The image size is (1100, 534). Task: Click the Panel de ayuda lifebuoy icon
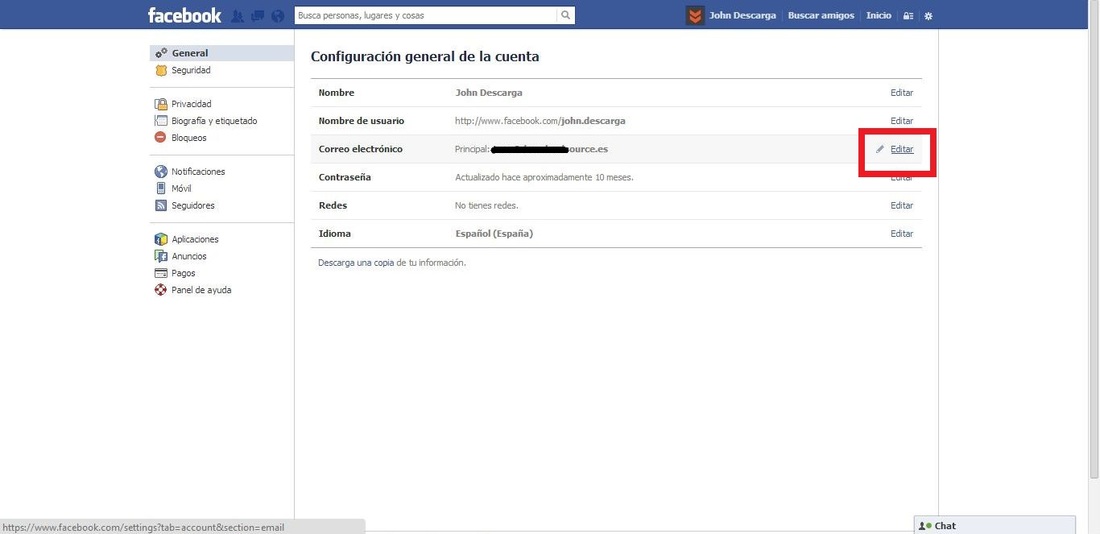point(161,290)
